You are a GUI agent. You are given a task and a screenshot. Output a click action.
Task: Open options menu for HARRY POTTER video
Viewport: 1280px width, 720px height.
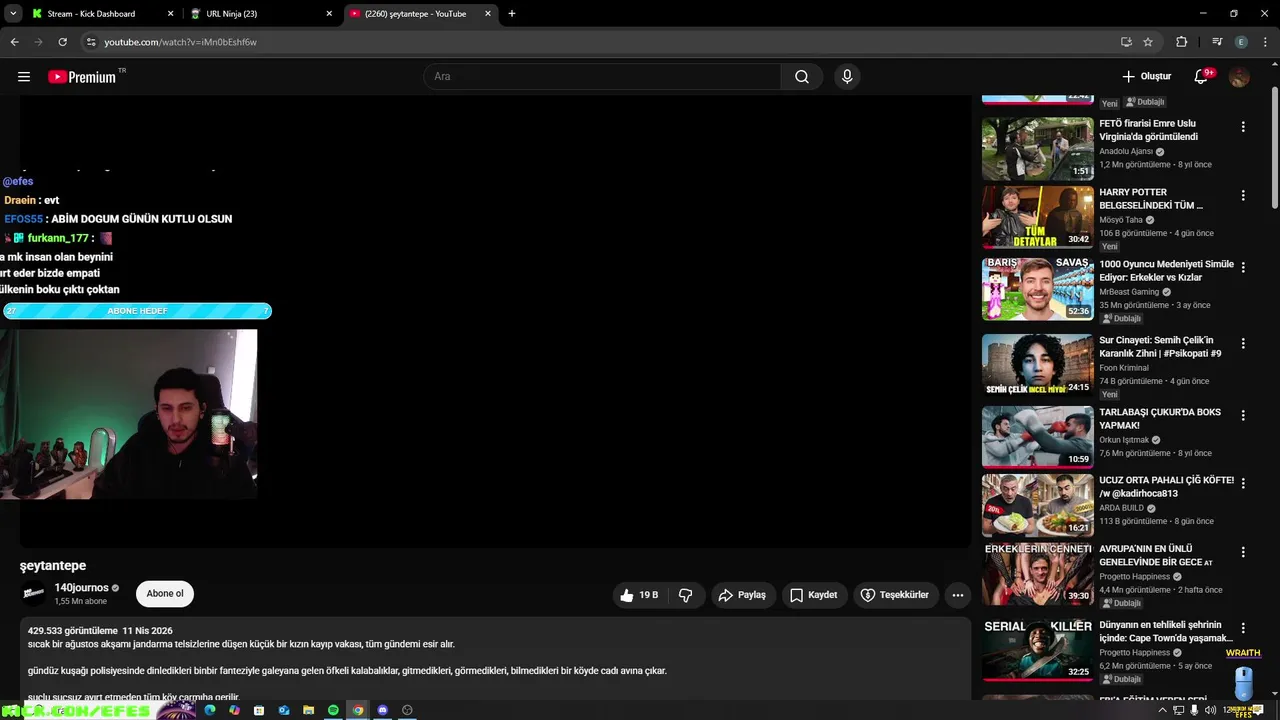tap(1243, 195)
